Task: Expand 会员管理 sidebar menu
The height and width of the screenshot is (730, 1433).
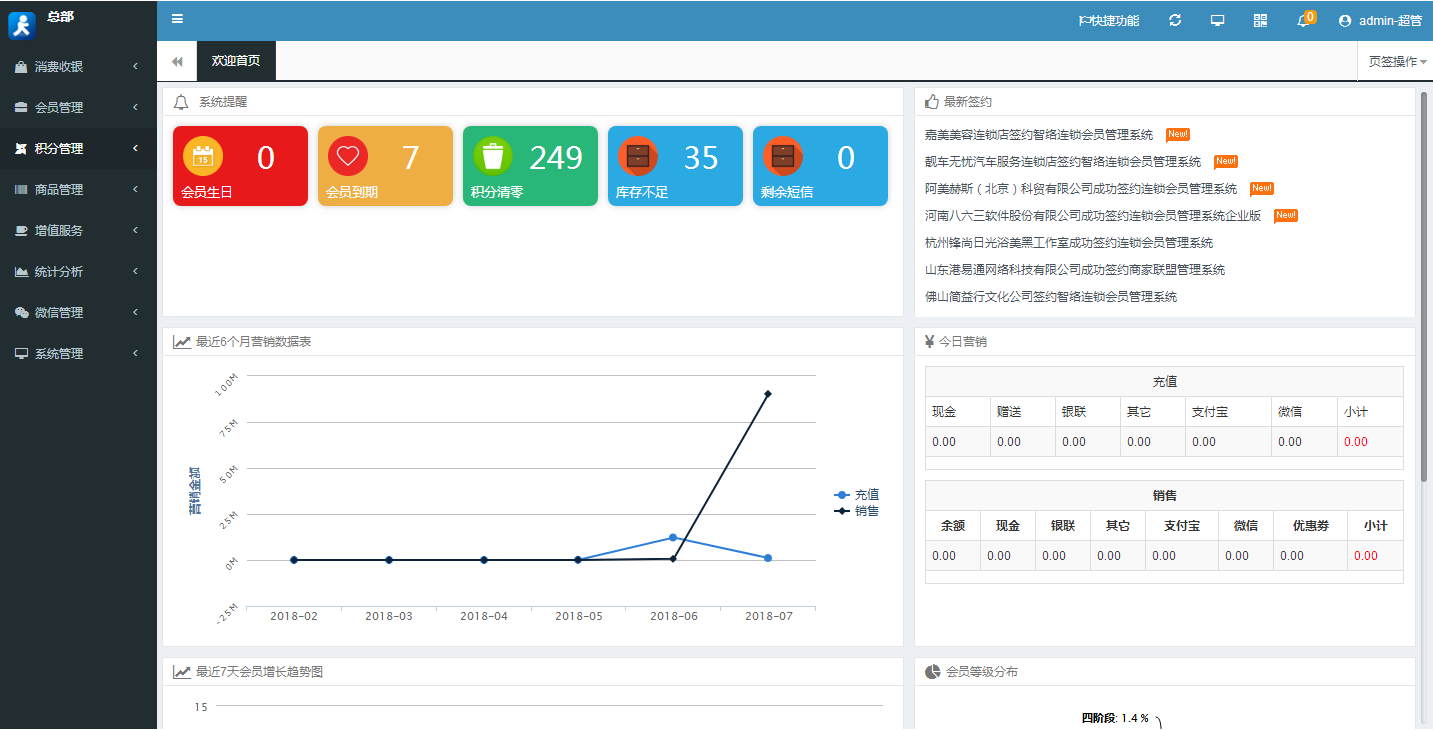Action: pyautogui.click(x=78, y=108)
